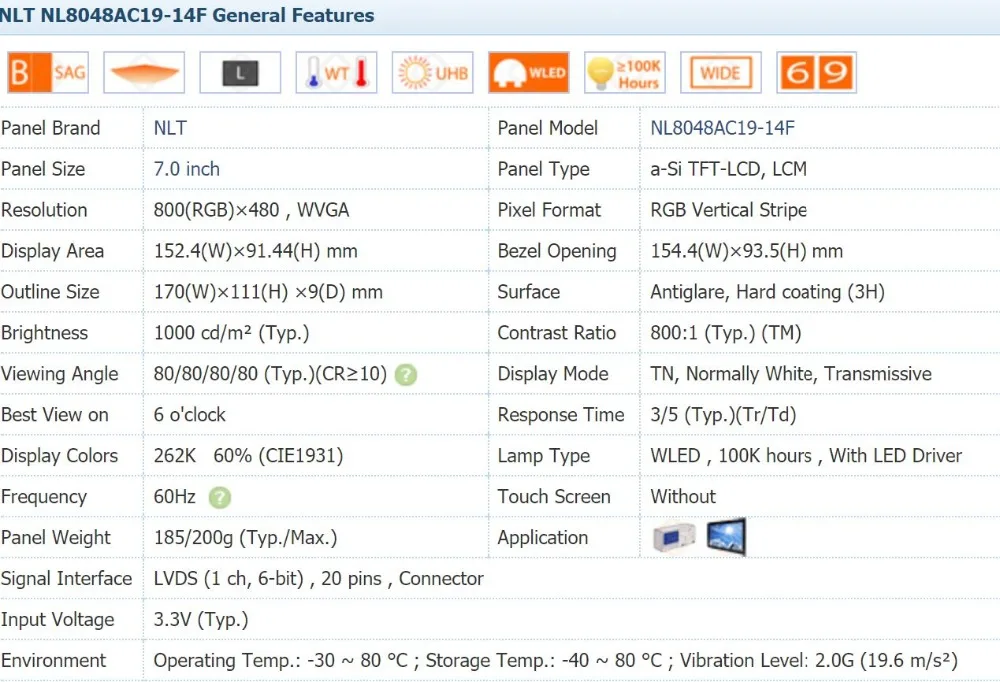Viewport: 1000px width, 682px height.
Task: Click the WIDE feature icon
Action: (x=721, y=73)
